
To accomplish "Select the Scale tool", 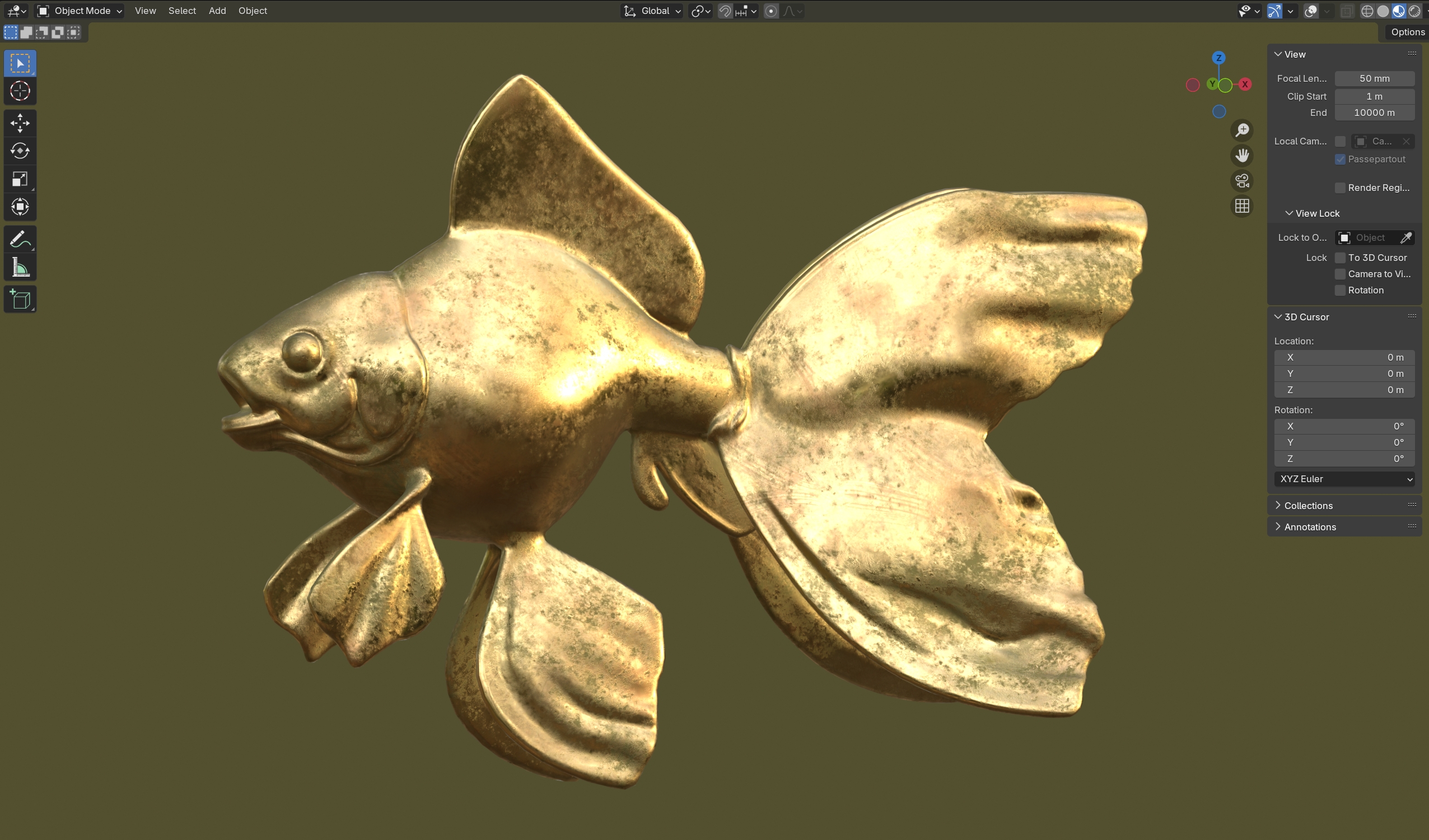I will 20,179.
